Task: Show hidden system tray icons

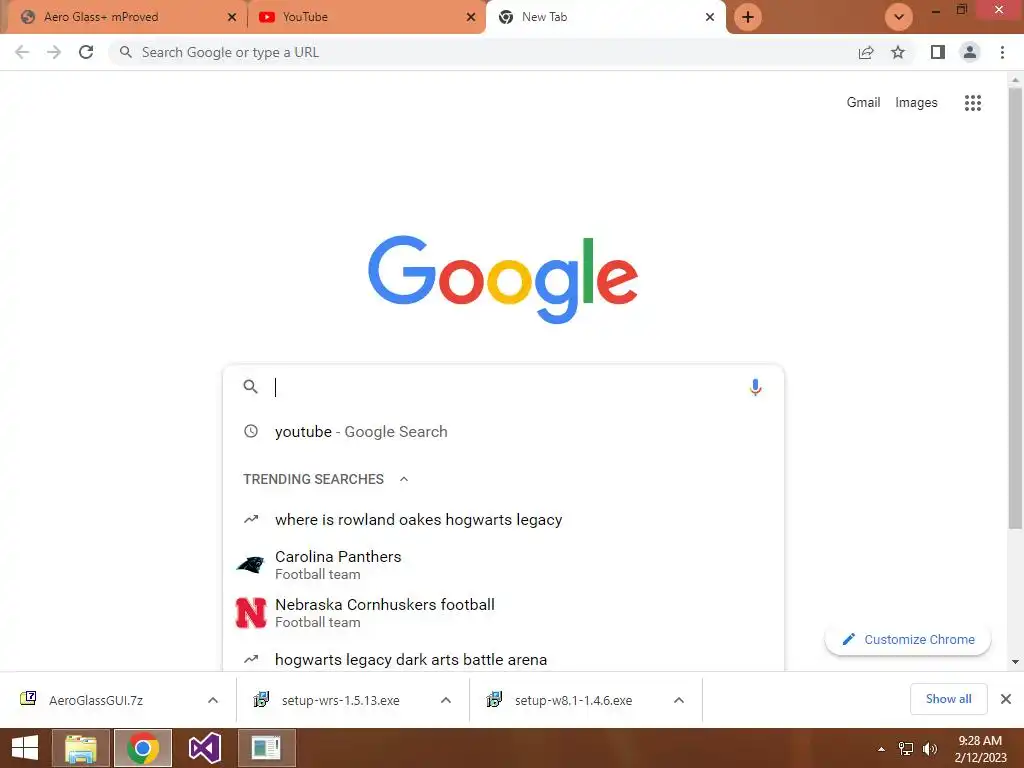Action: click(881, 749)
